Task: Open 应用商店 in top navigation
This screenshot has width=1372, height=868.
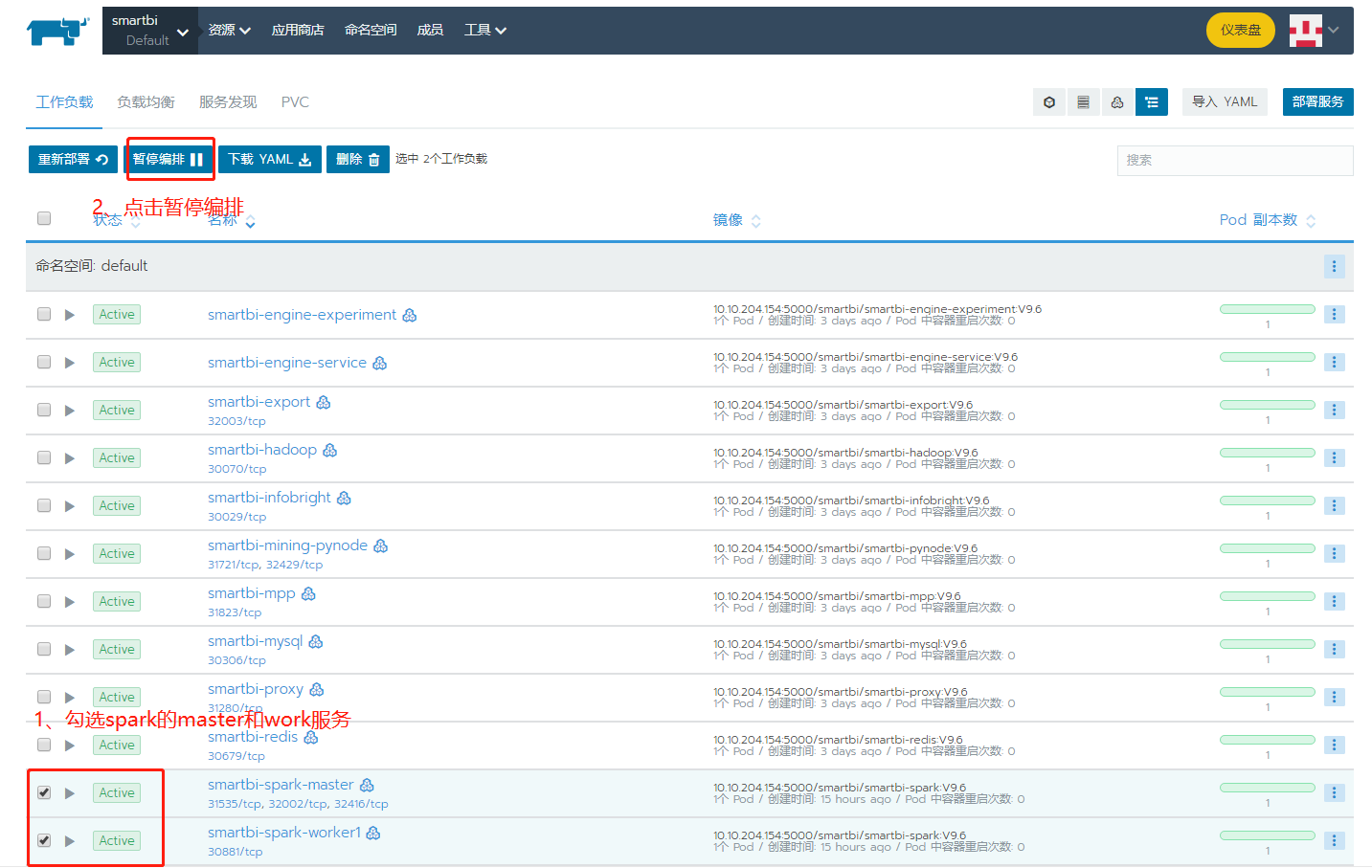Action: click(298, 31)
